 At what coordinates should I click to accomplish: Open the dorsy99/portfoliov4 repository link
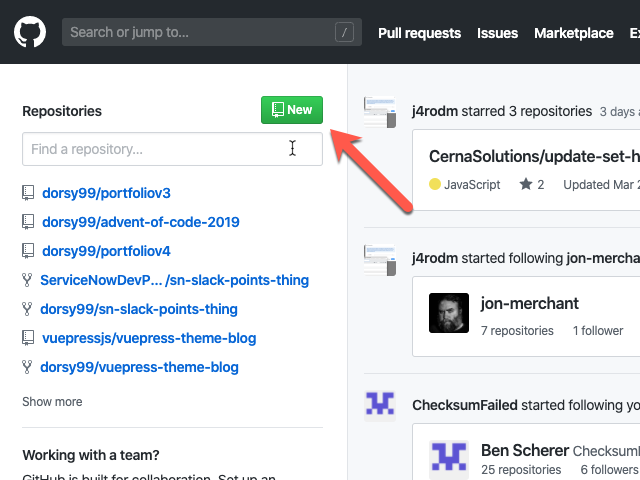[x=106, y=251]
